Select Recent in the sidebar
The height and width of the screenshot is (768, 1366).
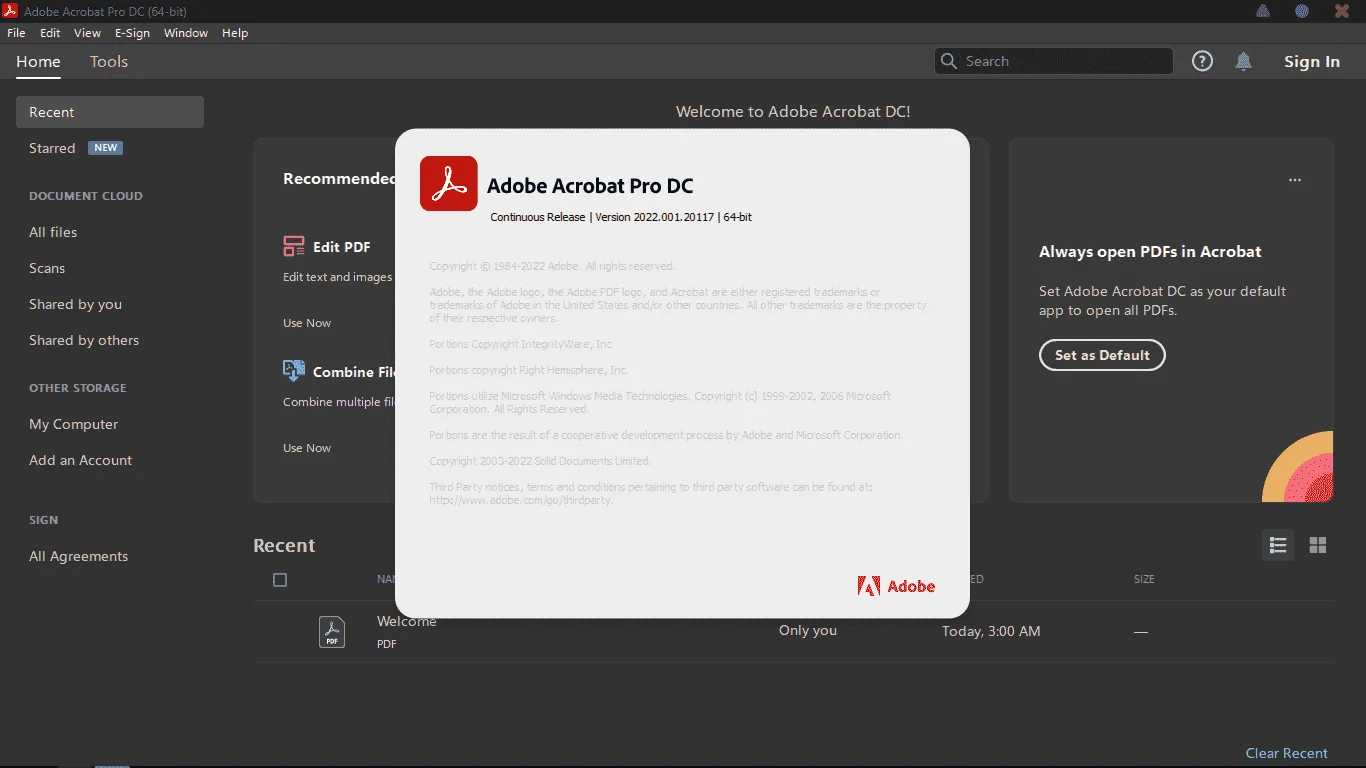coord(110,112)
